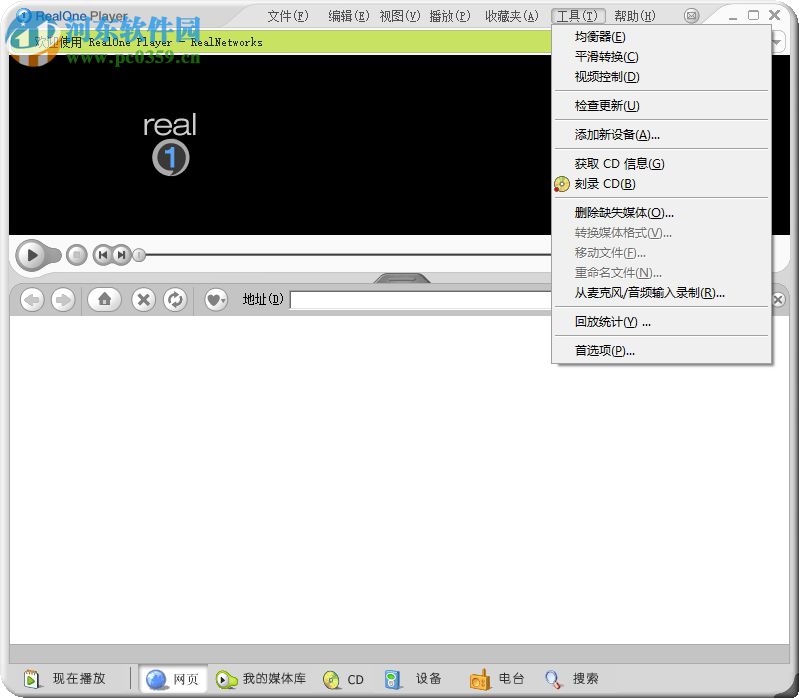Click the RealOne Player logo icon
This screenshot has width=799, height=698.
pyautogui.click(x=23, y=16)
